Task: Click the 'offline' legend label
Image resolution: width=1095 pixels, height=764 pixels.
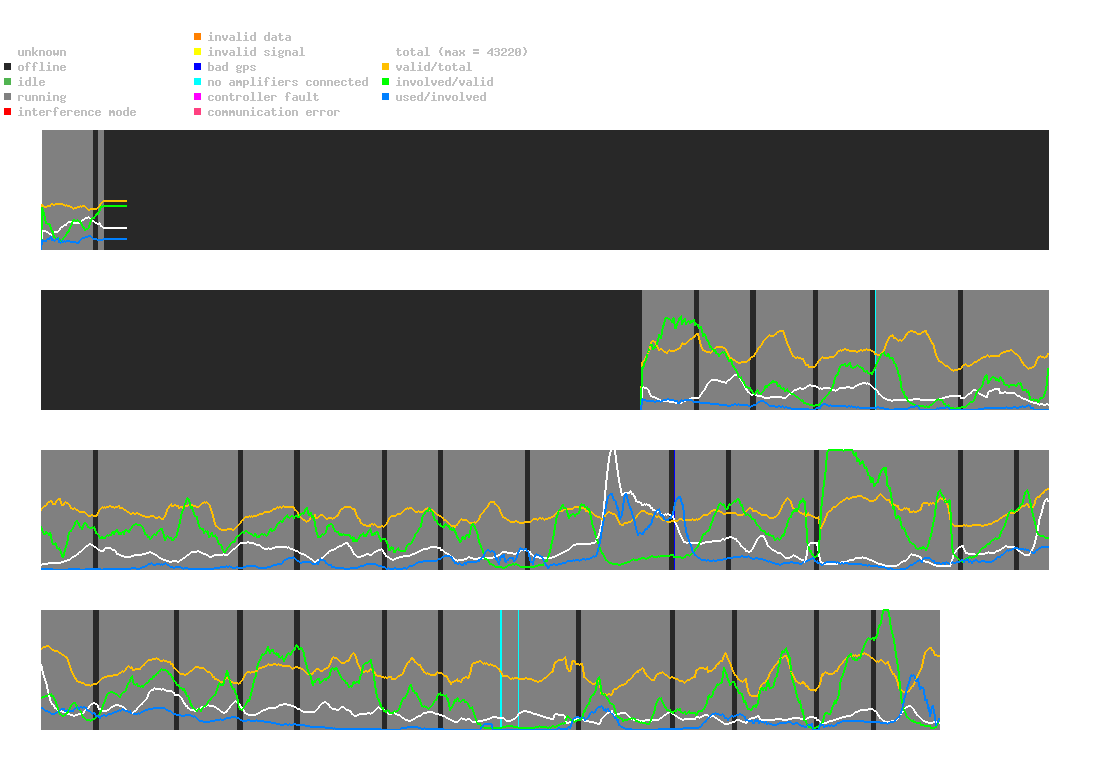Action: (x=42, y=67)
